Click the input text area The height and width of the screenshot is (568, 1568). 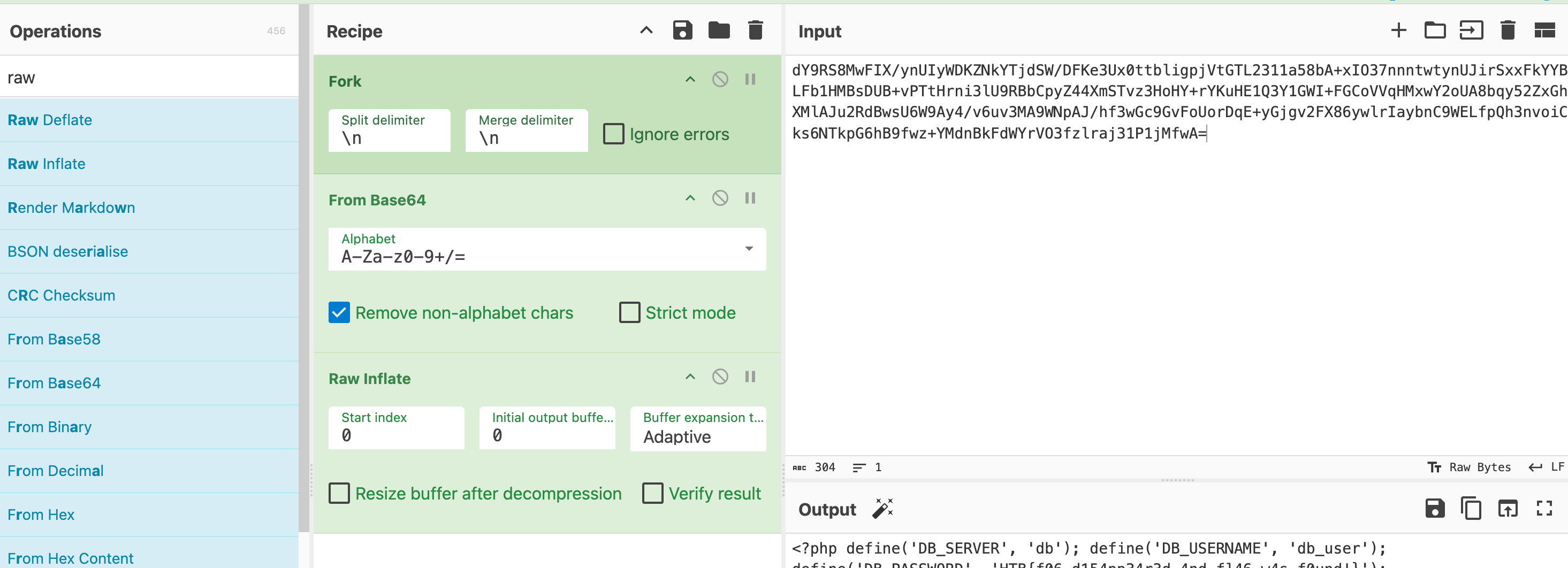[1176, 256]
